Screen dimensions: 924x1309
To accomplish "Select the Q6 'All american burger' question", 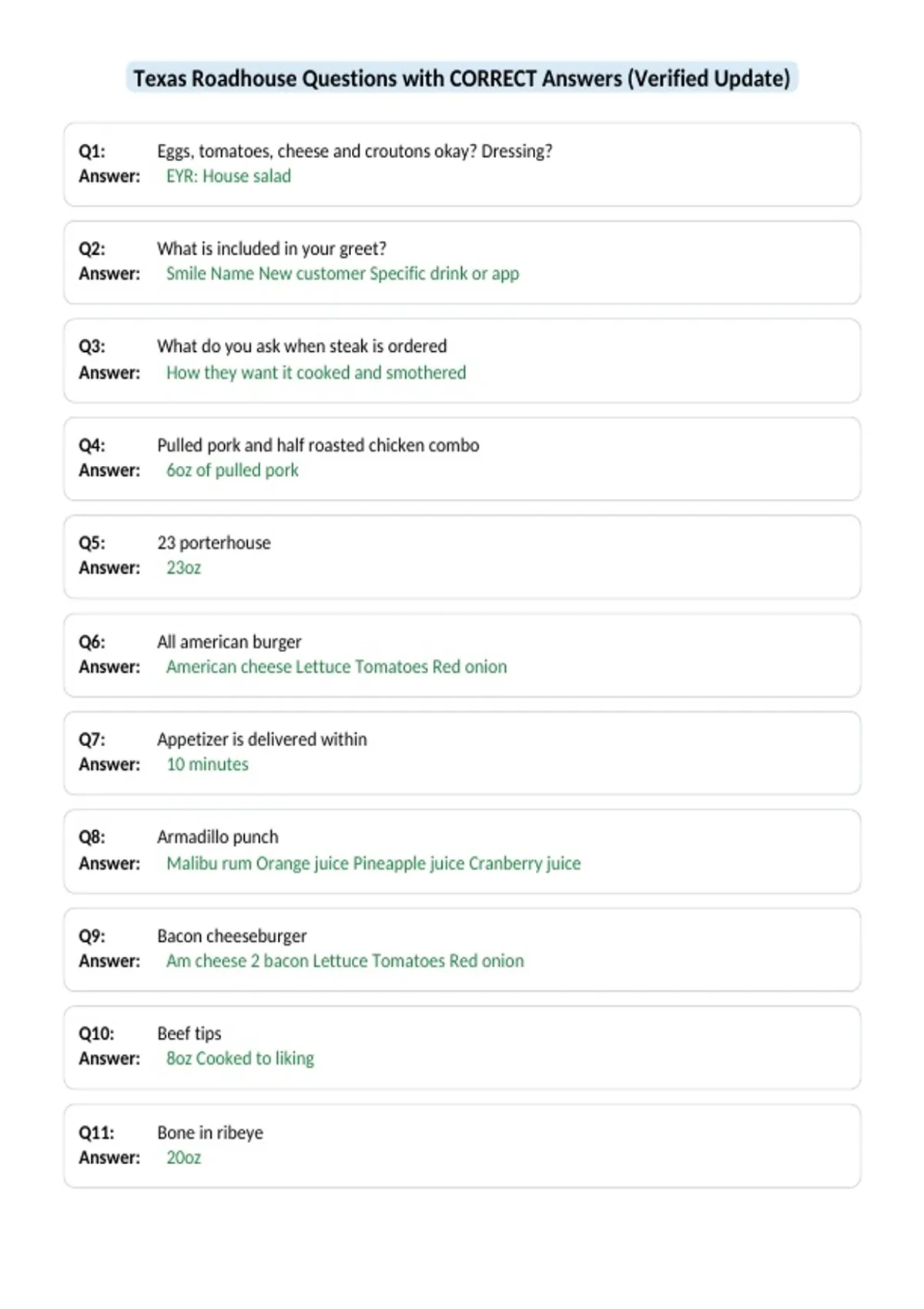I will coord(229,642).
